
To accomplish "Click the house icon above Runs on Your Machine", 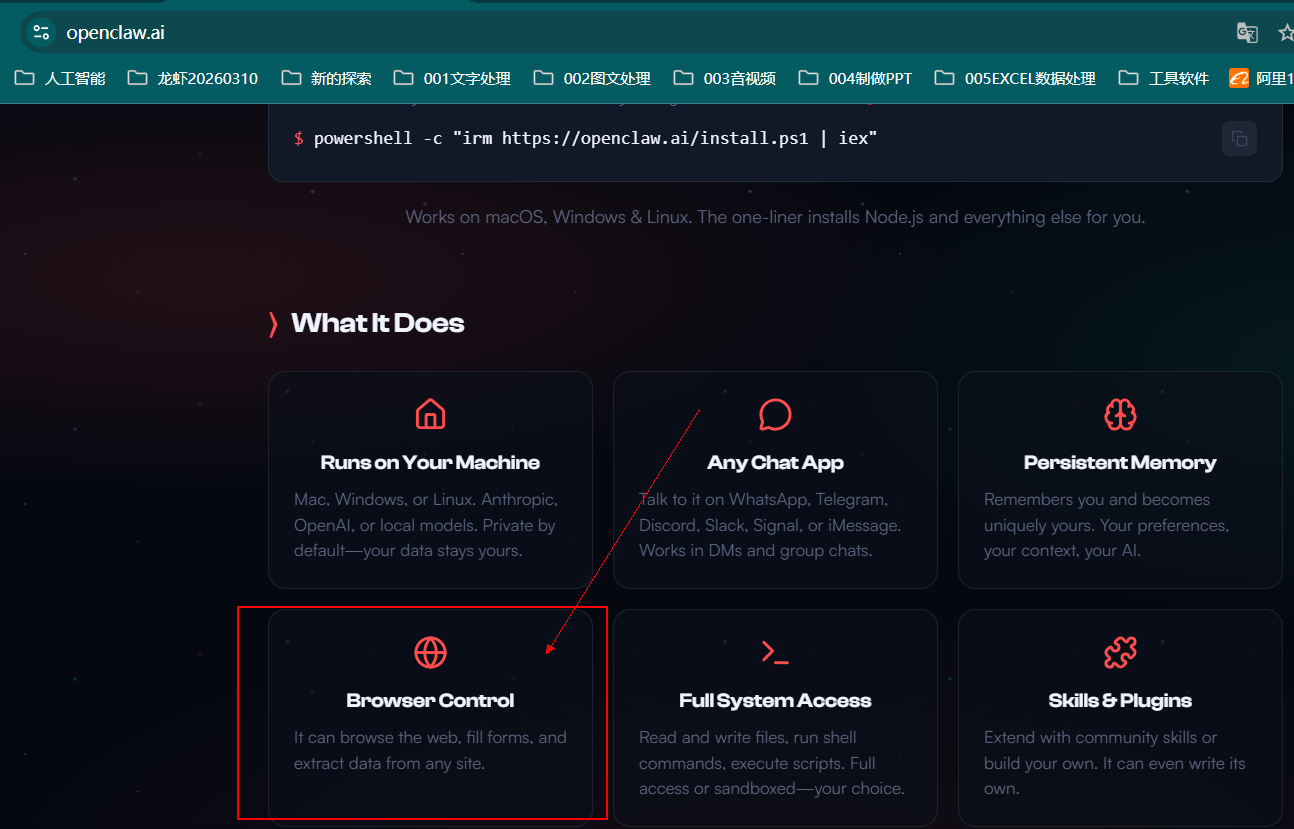I will point(430,413).
